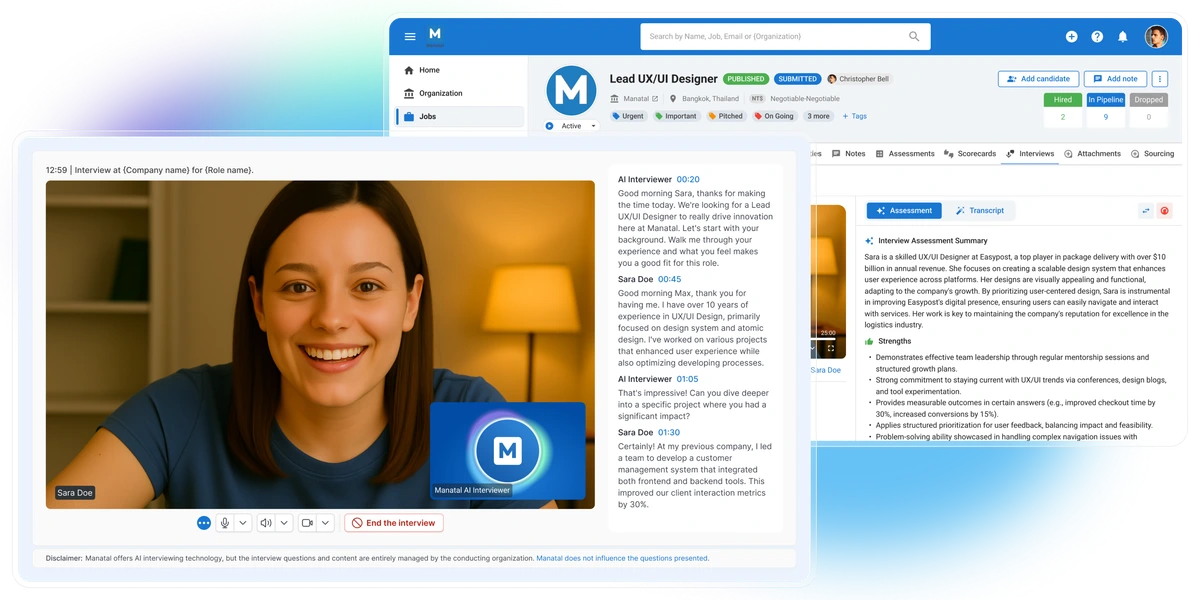Mute the microphone
This screenshot has height=600, width=1200.
click(x=225, y=522)
